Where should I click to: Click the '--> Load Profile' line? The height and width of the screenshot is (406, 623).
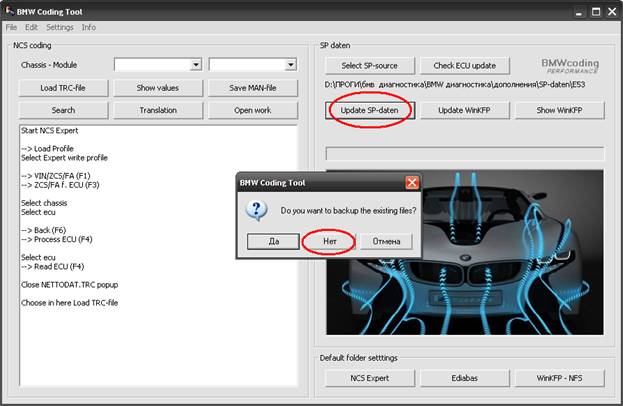(47, 149)
